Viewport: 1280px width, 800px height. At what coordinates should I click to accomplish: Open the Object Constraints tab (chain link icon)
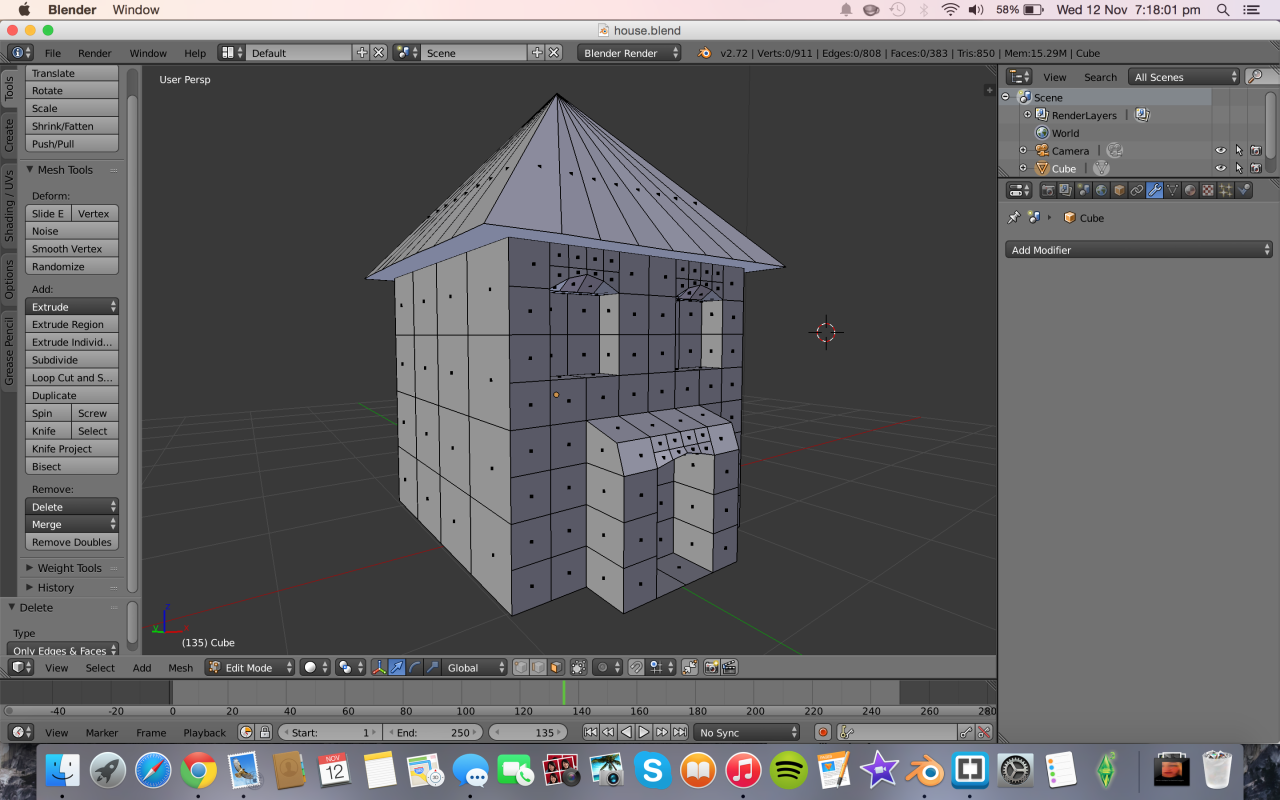click(1136, 189)
